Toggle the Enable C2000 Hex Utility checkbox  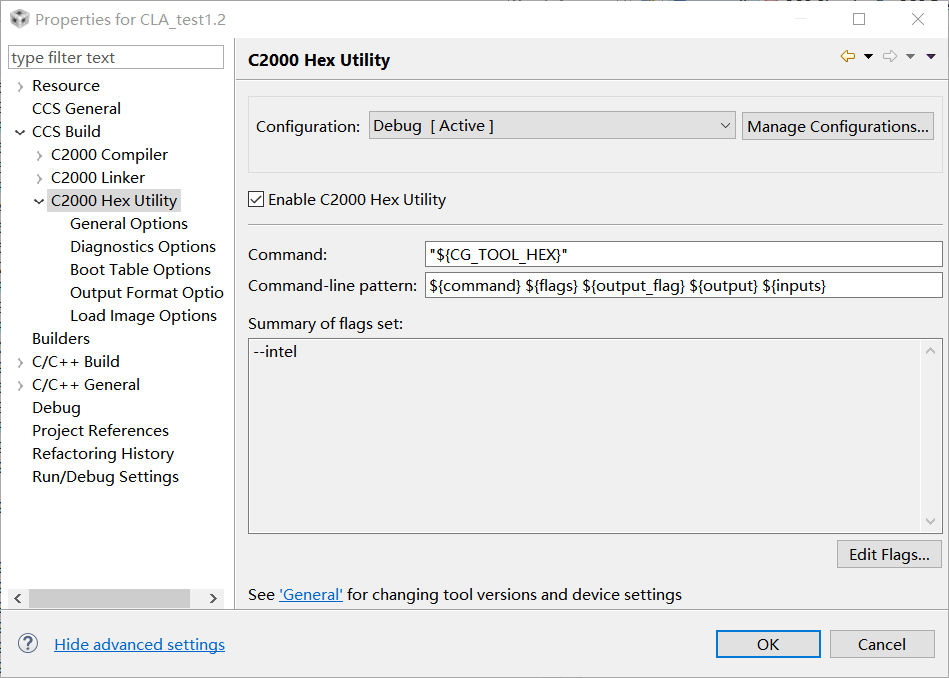click(256, 199)
